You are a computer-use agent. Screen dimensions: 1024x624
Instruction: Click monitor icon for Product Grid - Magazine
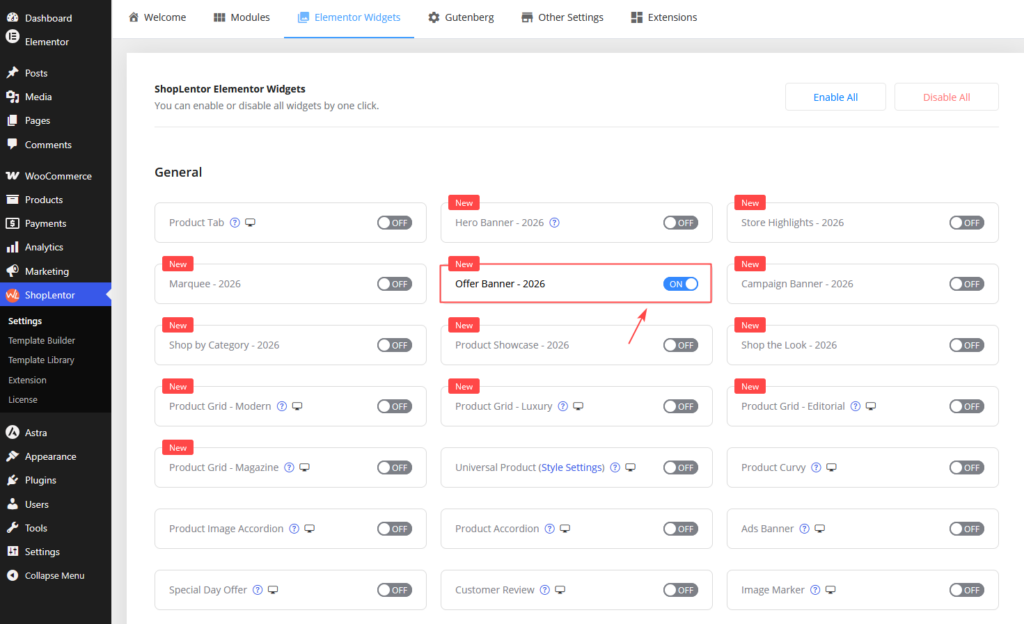(x=304, y=467)
